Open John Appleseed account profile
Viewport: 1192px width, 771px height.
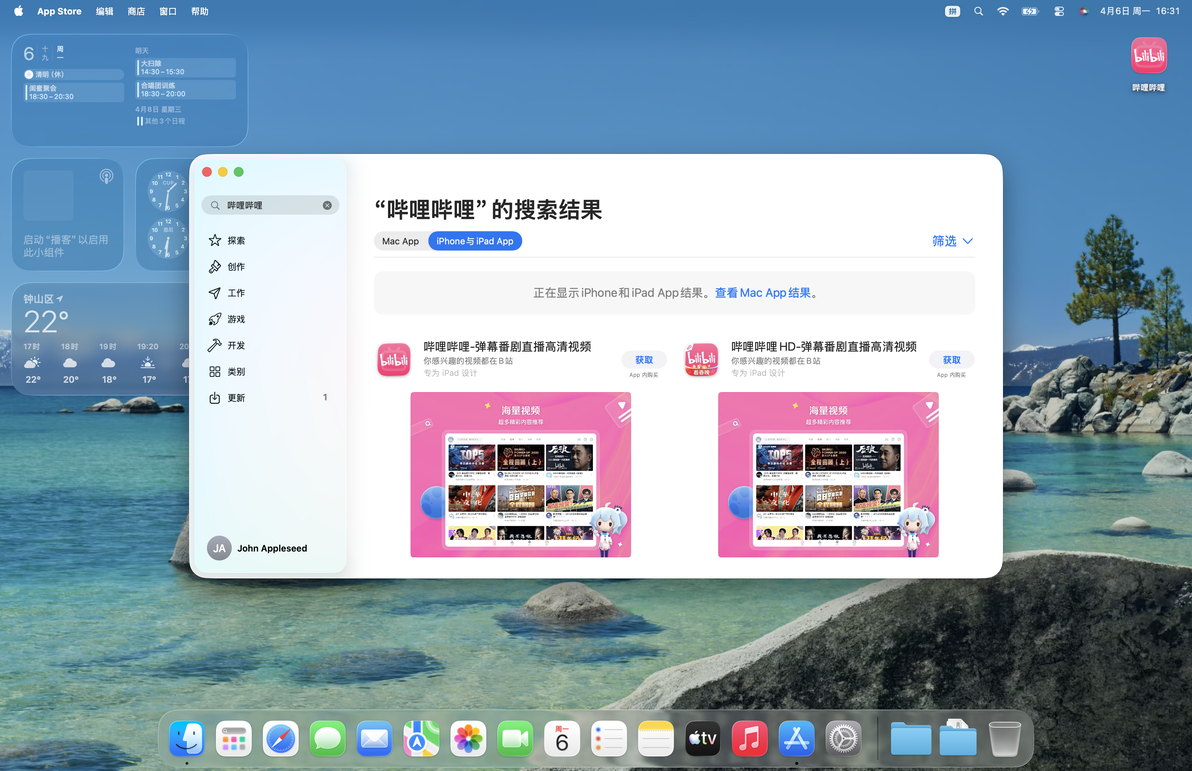point(258,548)
